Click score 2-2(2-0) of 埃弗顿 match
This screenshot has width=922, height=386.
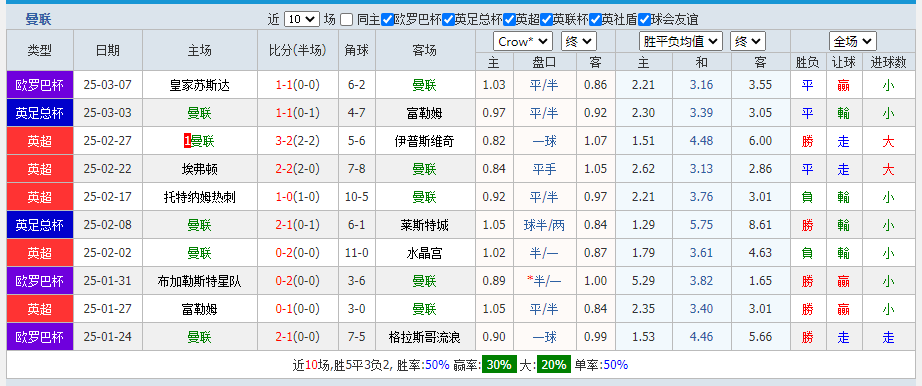click(x=298, y=169)
